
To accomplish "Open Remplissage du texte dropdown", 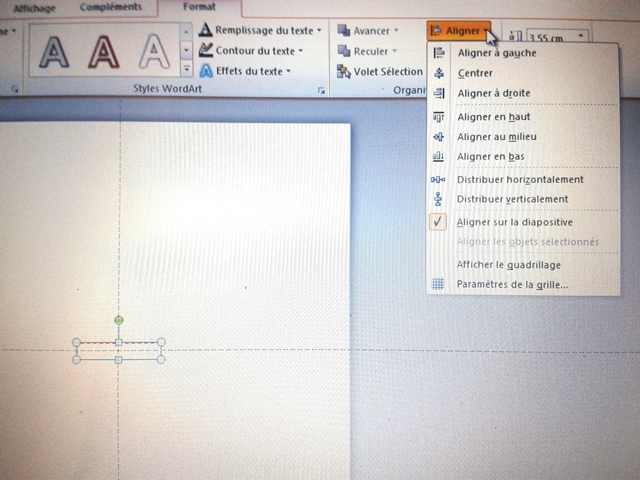I will coord(260,31).
